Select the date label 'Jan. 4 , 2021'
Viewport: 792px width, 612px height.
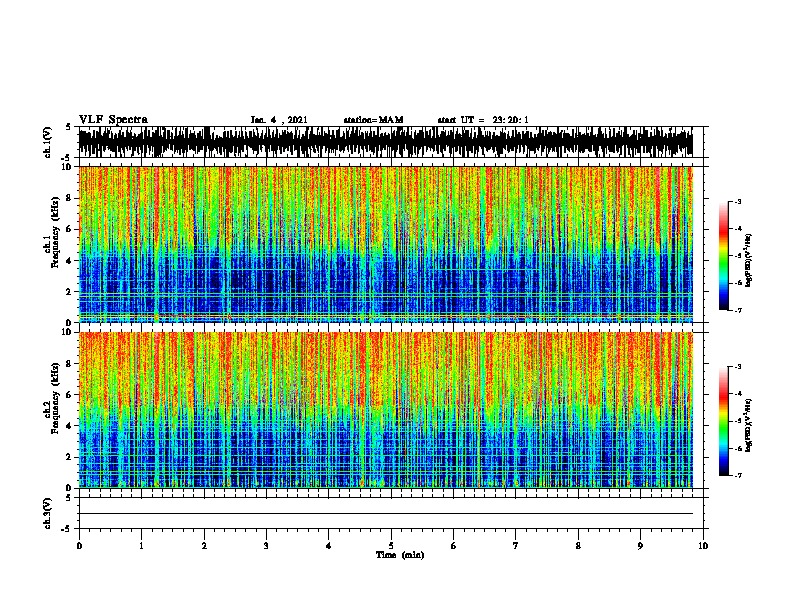coord(279,120)
